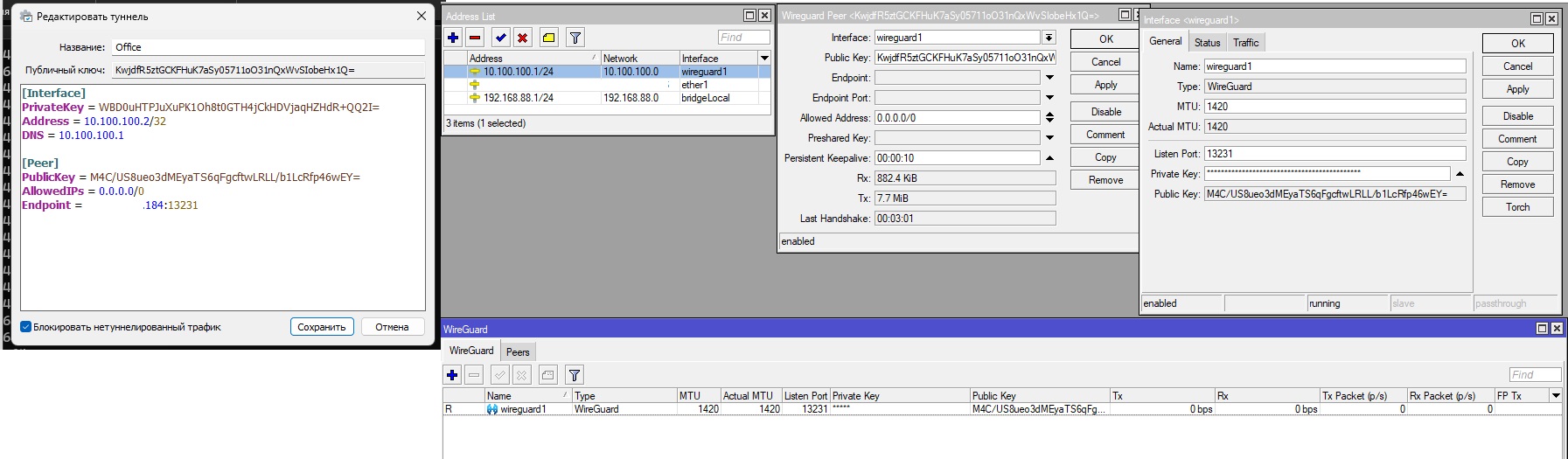This screenshot has height=459, width=1568.
Task: Collapse Private Key field arrow in Interface window
Action: tap(1460, 174)
